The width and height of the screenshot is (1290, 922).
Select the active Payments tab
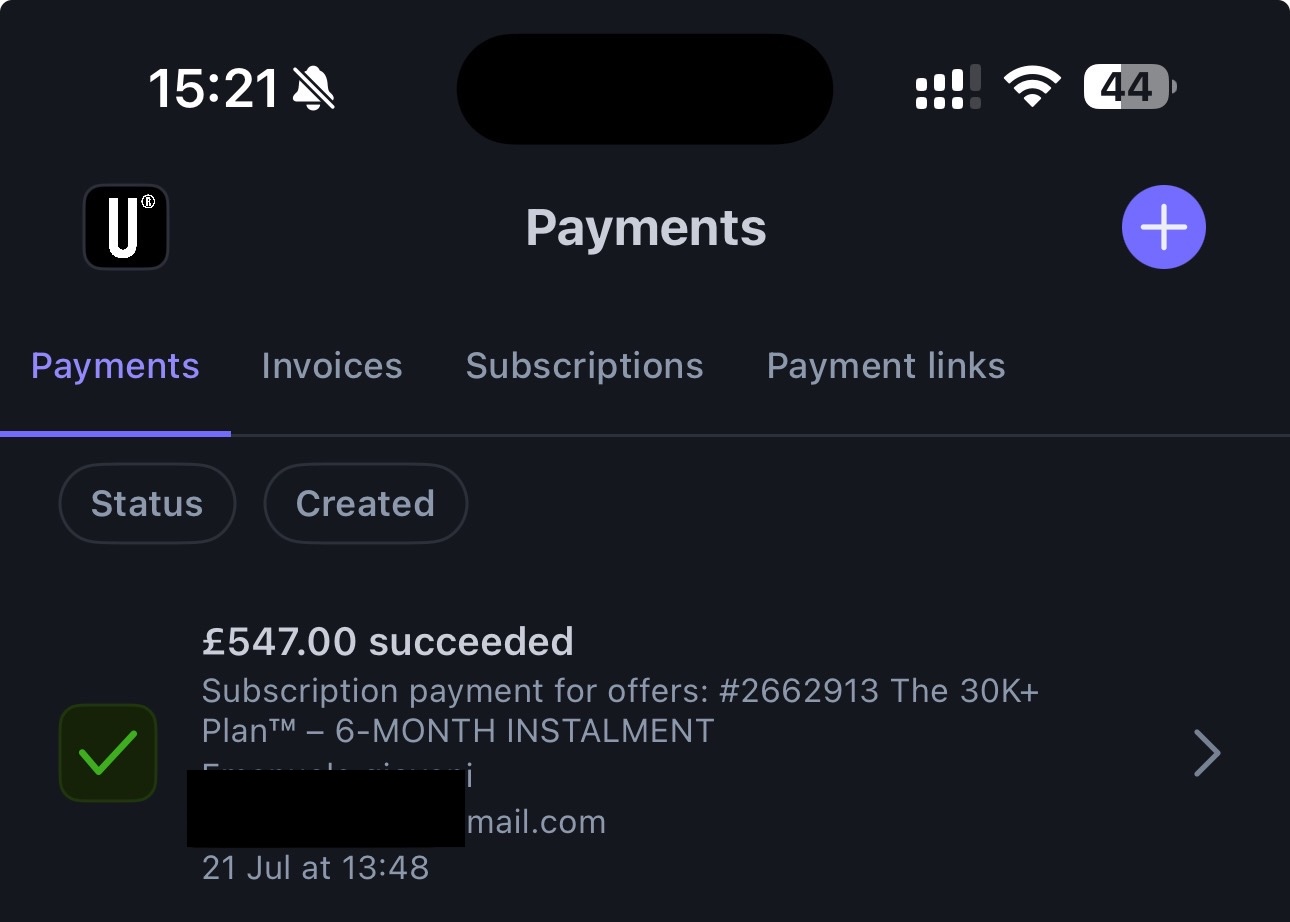[115, 366]
